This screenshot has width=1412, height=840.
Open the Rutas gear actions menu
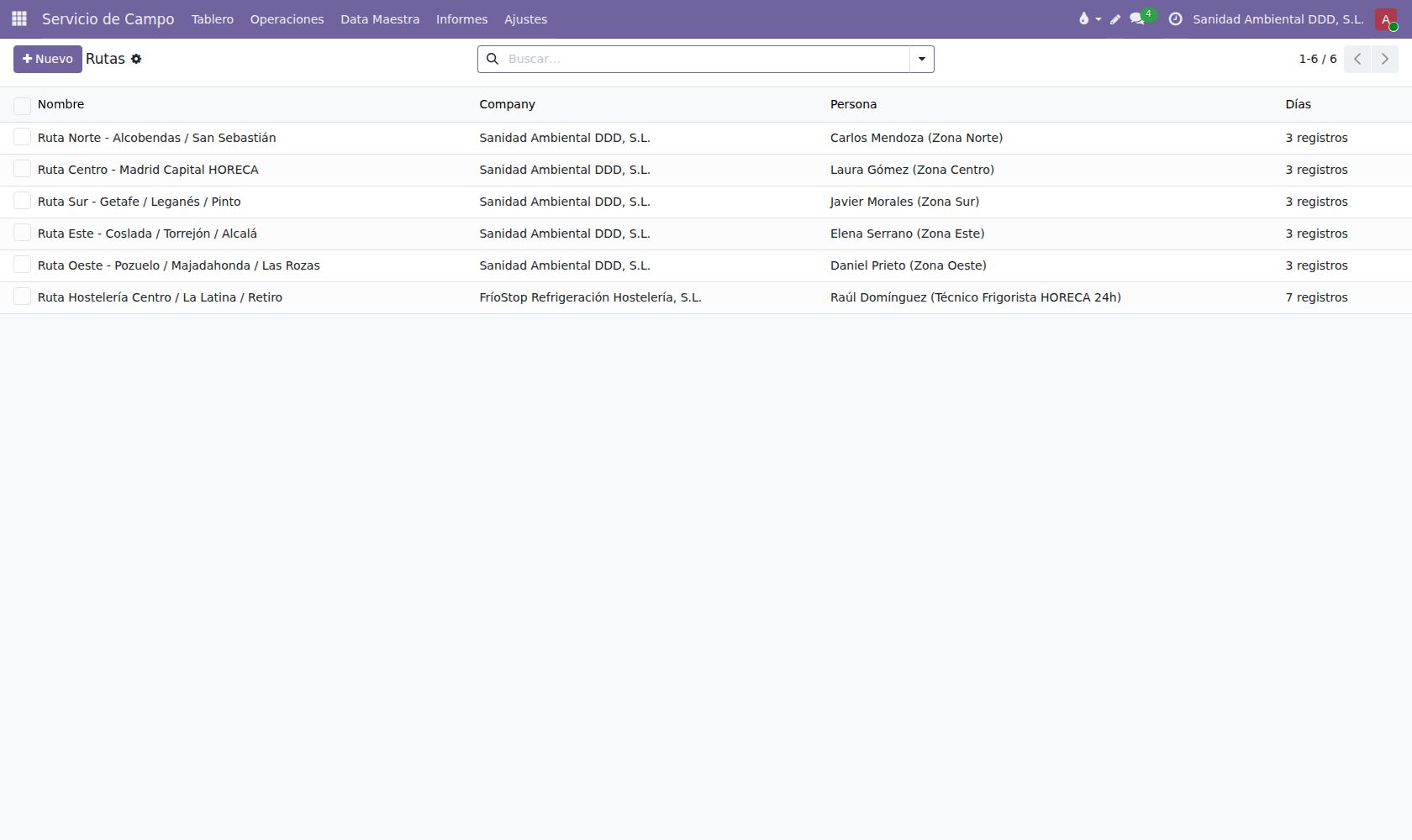(136, 59)
